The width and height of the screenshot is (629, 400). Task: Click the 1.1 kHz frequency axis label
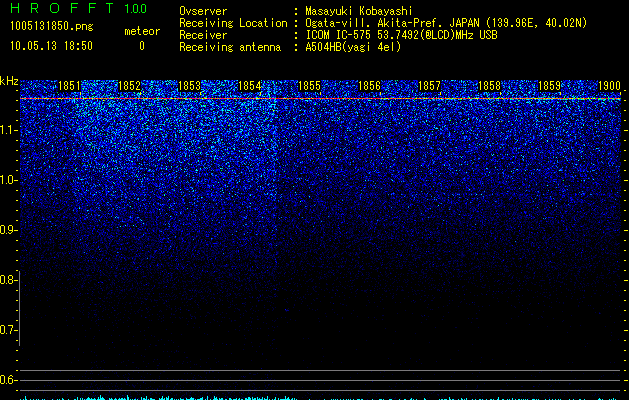coord(8,130)
